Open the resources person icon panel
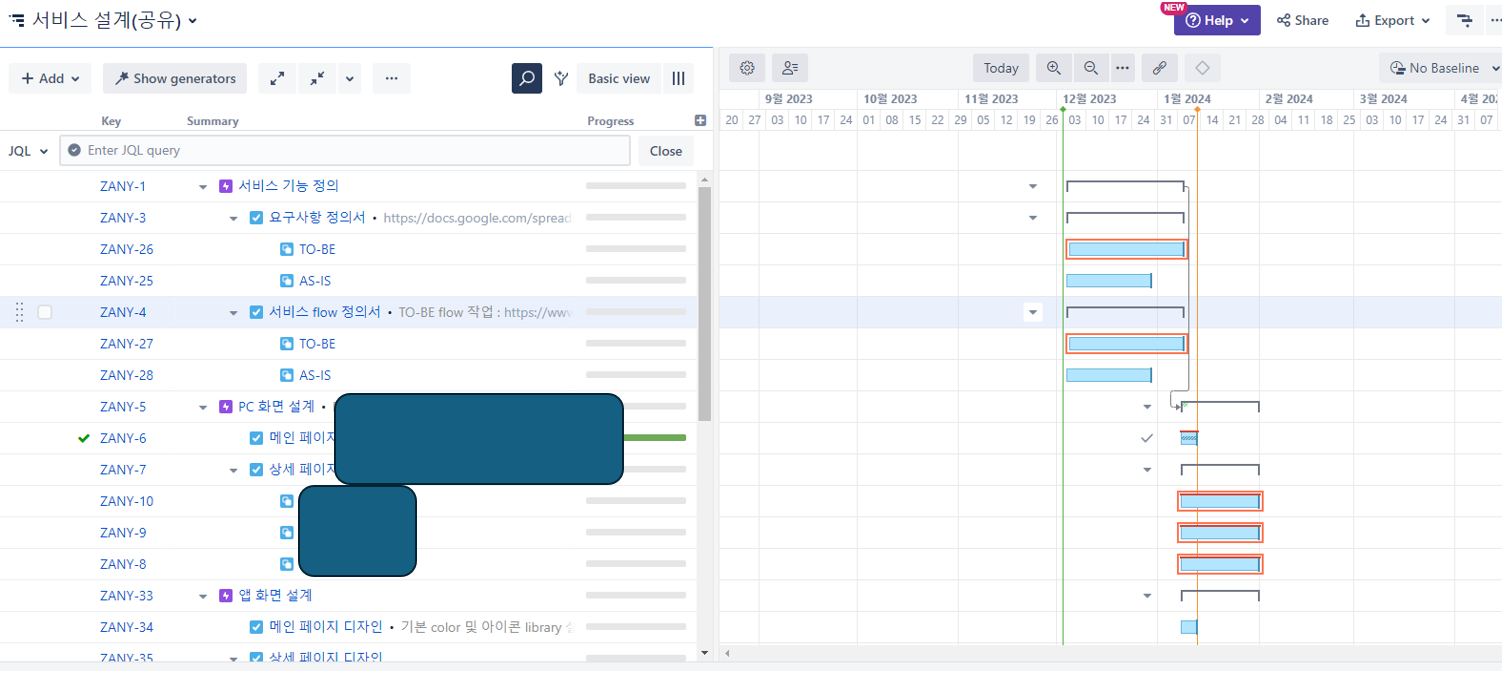Image resolution: width=1502 pixels, height=680 pixels. [x=790, y=68]
